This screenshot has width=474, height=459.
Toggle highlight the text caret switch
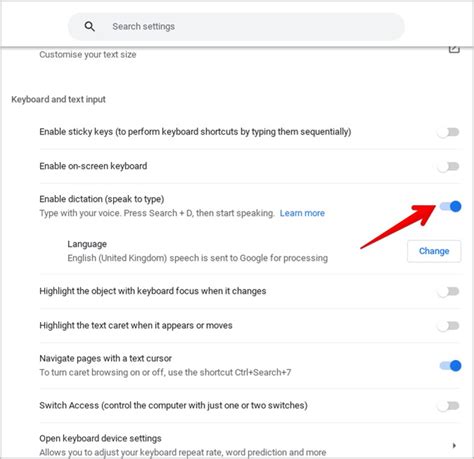(448, 326)
